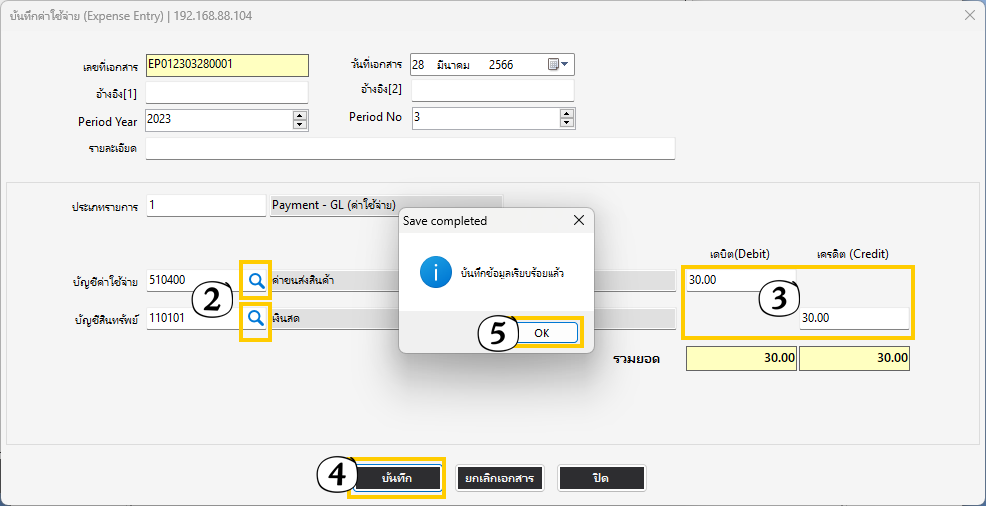This screenshot has height=506, width=986.
Task: Open the document date calendar dropdown
Action: click(x=559, y=65)
